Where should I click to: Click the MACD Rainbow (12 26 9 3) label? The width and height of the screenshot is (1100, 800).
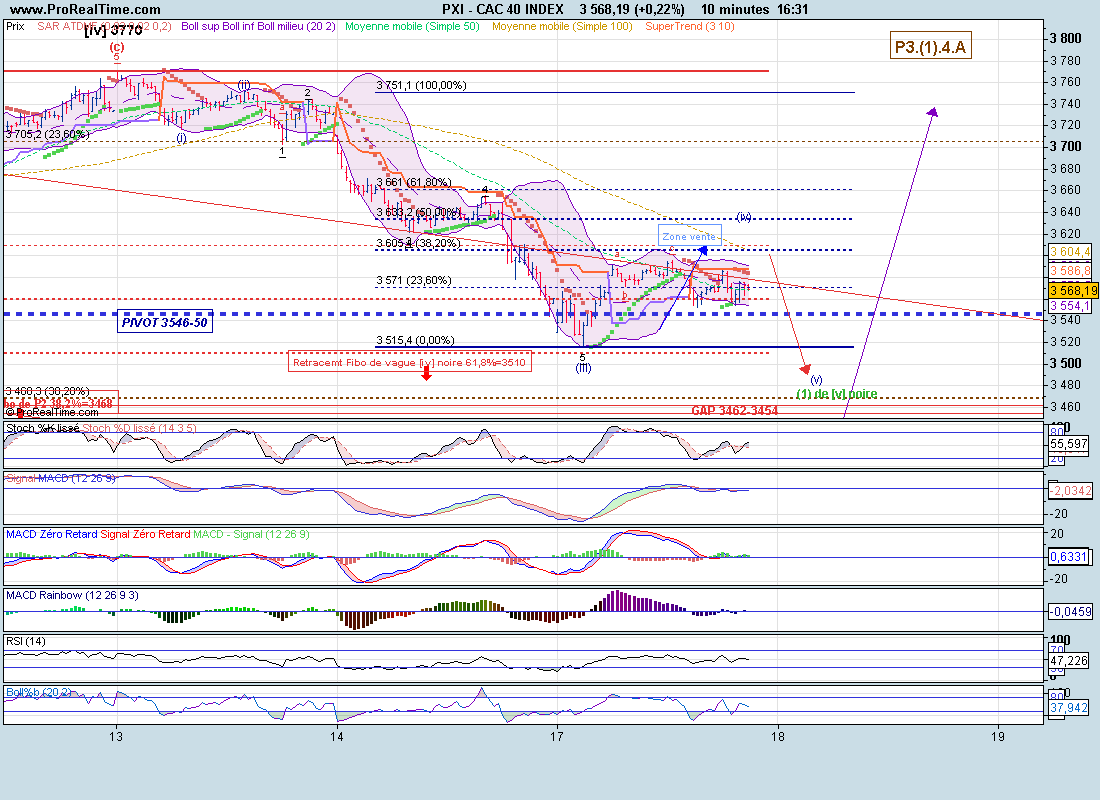click(72, 596)
